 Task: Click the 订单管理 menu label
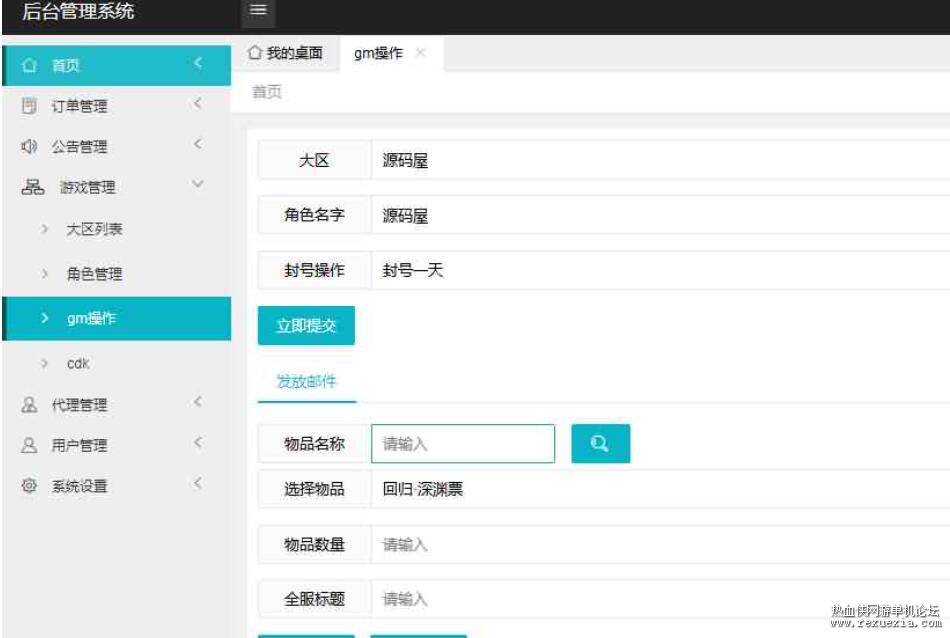(79, 106)
